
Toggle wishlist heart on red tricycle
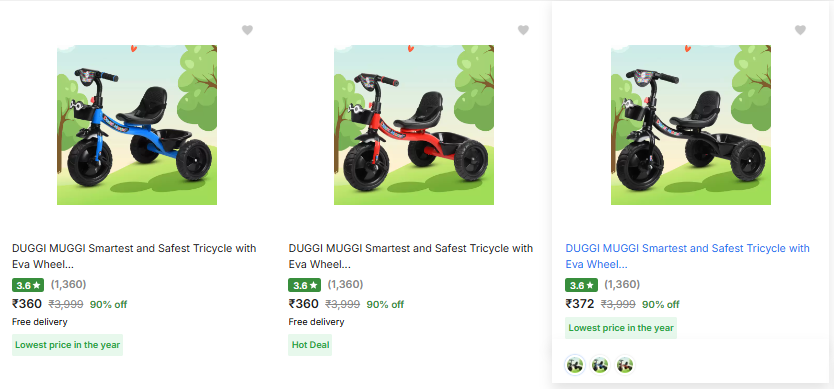pos(523,30)
